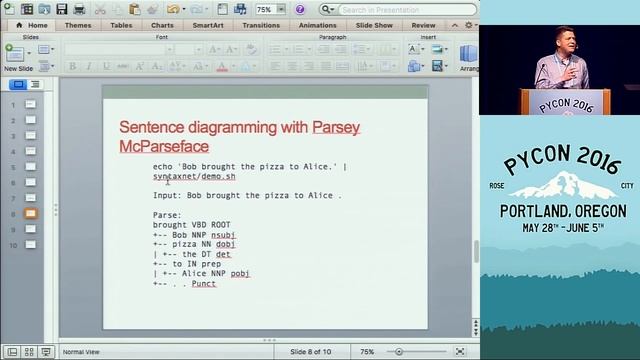Viewport: 640px width, 360px height.
Task: Toggle Subscript formatting
Action: [x=157, y=66]
